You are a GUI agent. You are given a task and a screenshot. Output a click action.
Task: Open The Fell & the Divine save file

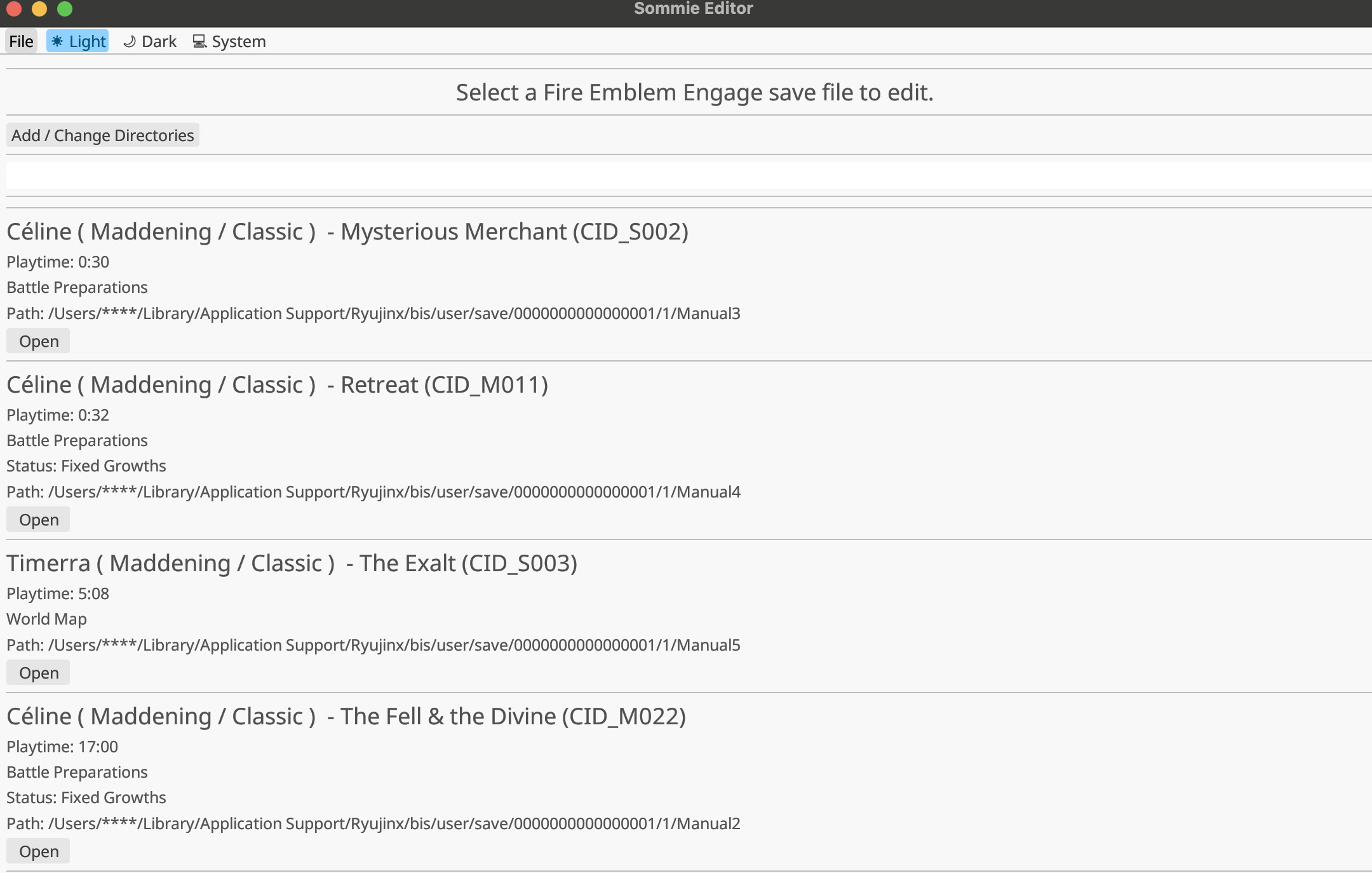[x=38, y=851]
